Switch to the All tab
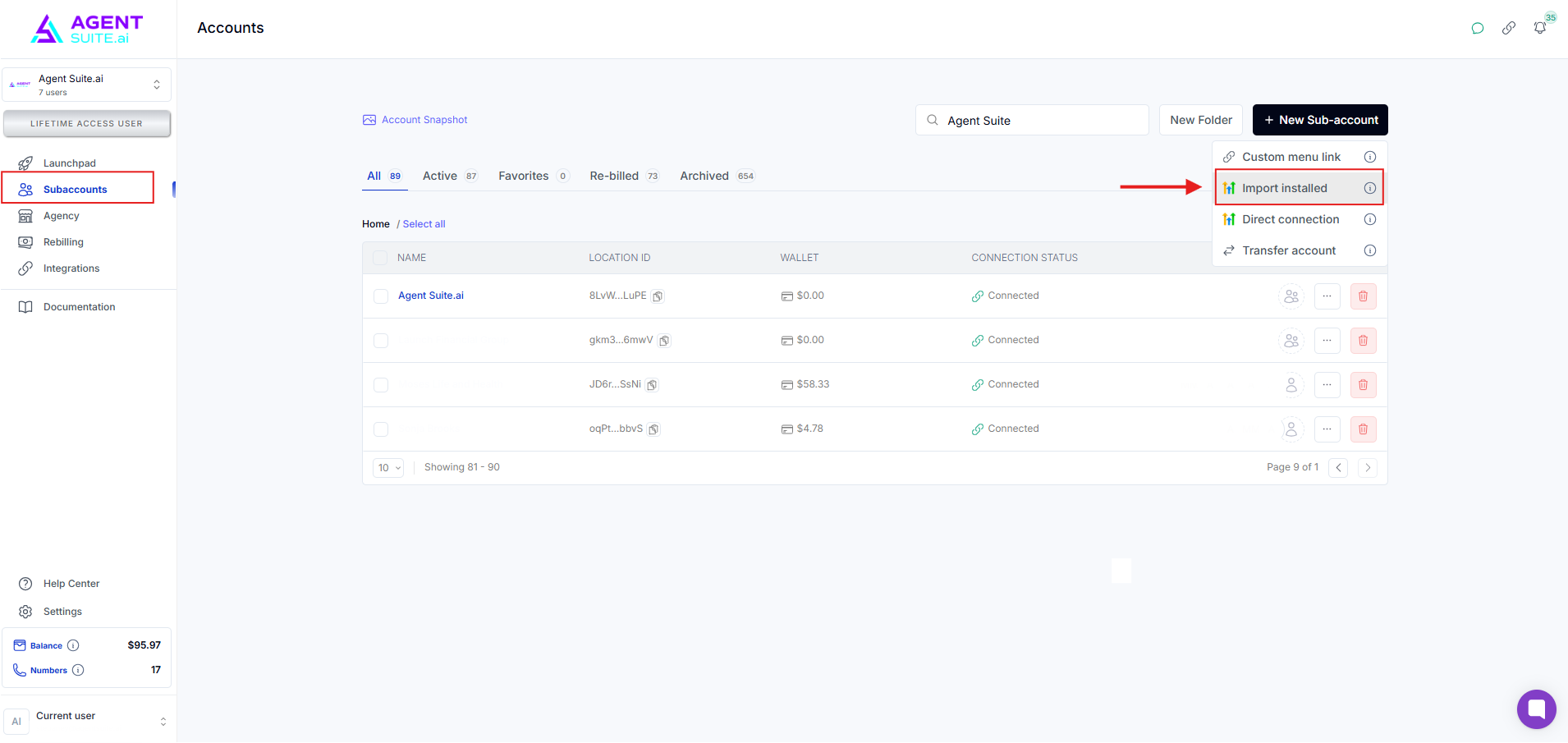The image size is (1568, 743). [x=384, y=177]
